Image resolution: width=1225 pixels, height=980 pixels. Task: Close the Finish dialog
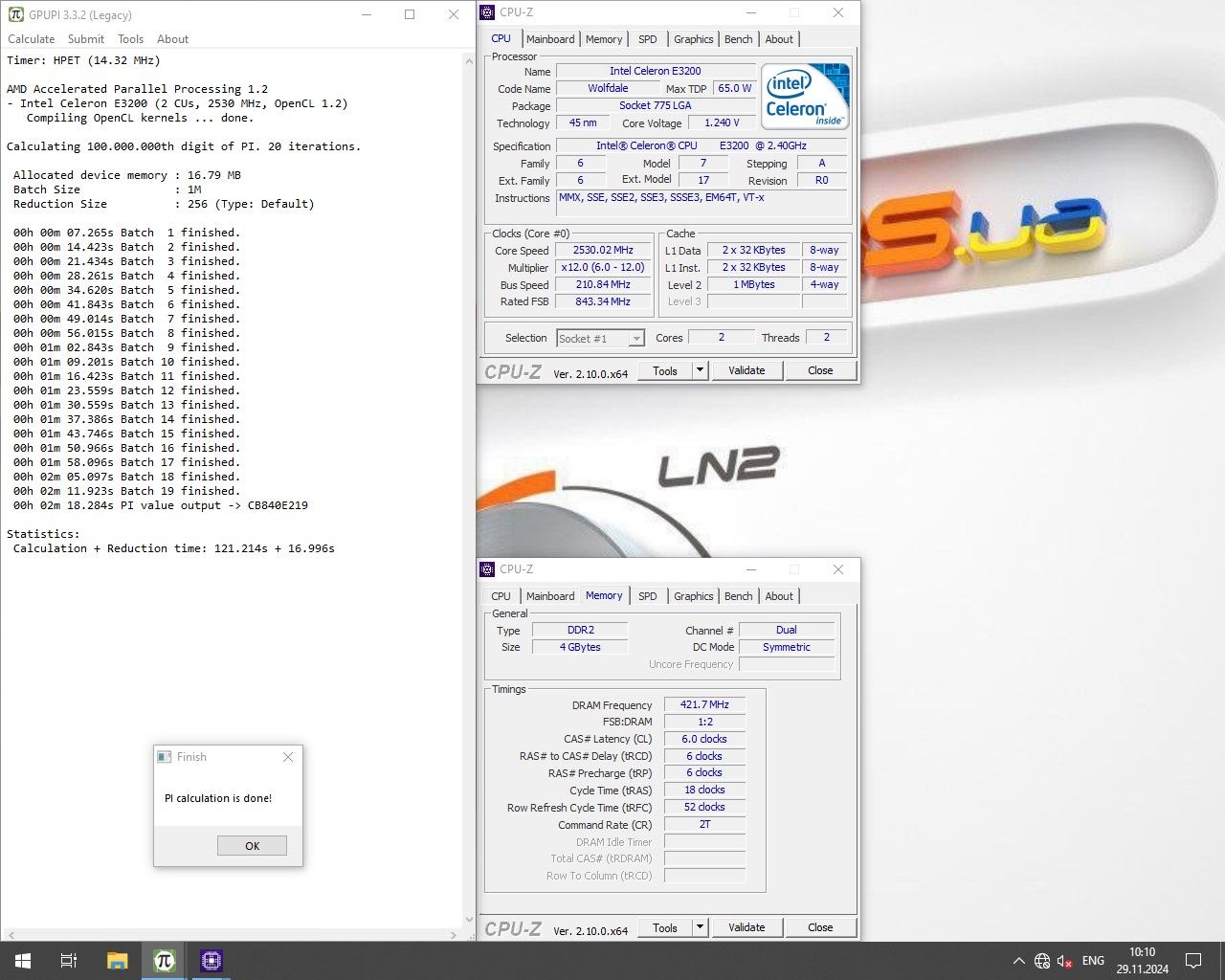tap(288, 757)
